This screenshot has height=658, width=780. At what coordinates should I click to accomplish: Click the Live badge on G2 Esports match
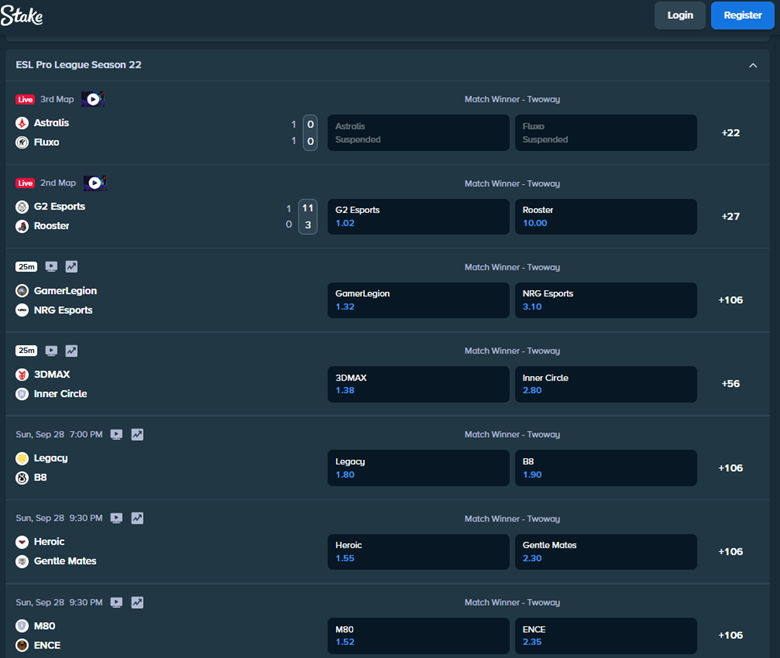(x=25, y=183)
